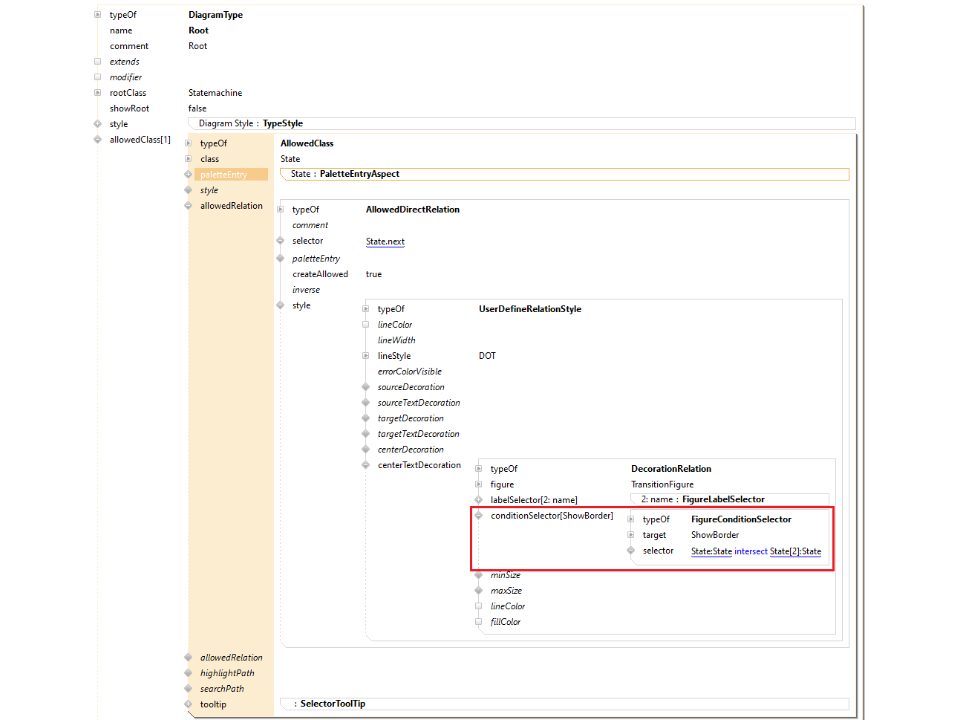
Task: Click the diamond icon next to targetDecoration
Action: [x=366, y=418]
